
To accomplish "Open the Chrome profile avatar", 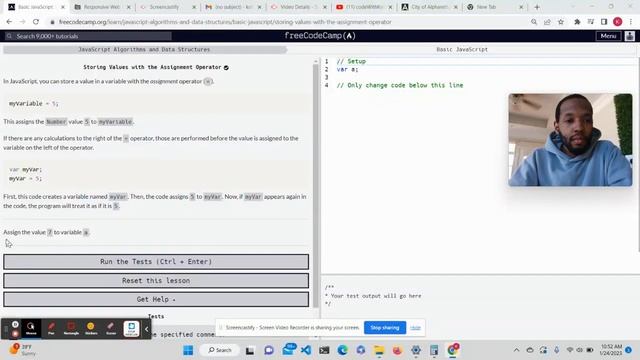I will click(618, 22).
